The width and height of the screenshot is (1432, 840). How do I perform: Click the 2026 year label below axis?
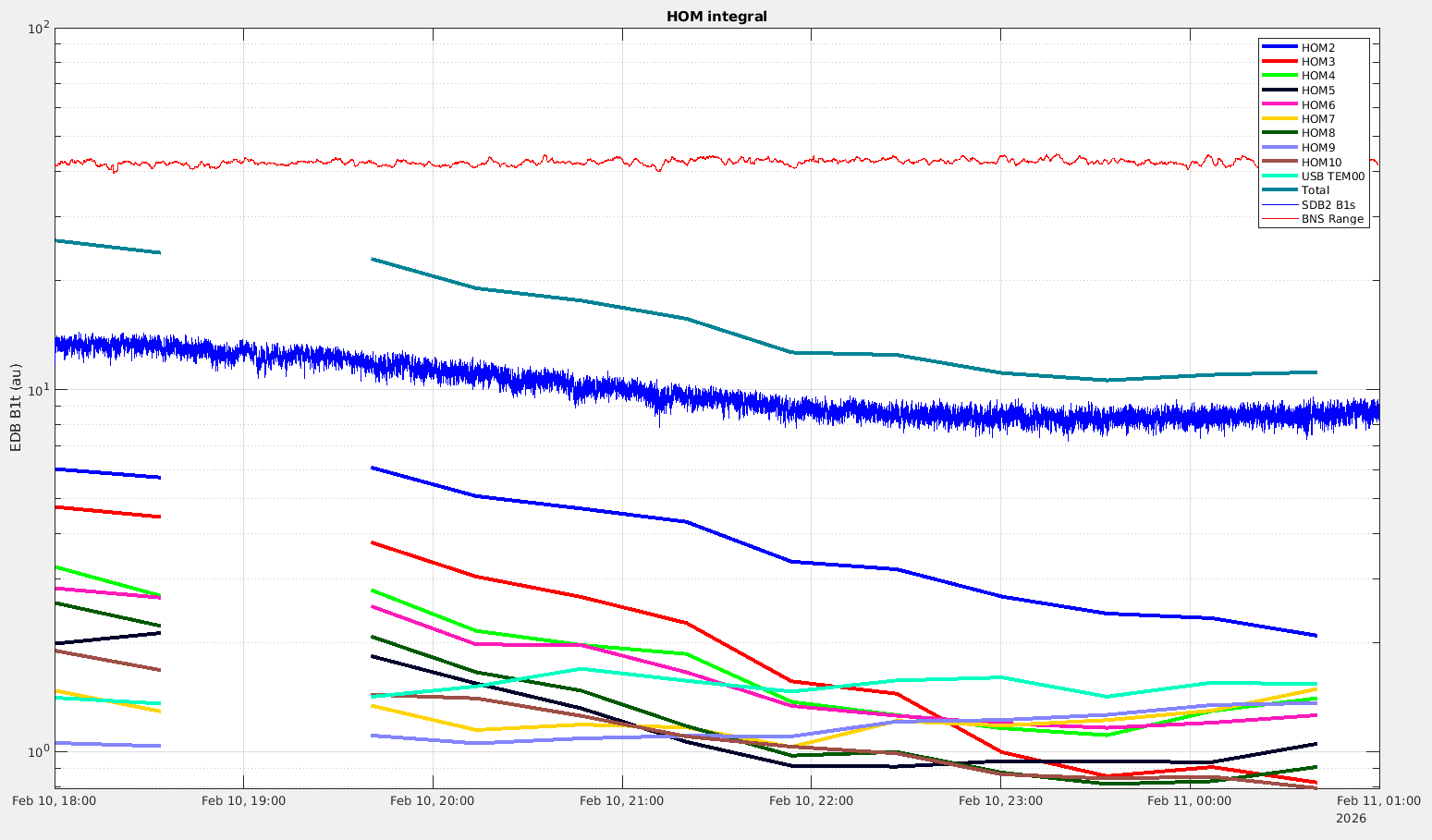[1351, 819]
